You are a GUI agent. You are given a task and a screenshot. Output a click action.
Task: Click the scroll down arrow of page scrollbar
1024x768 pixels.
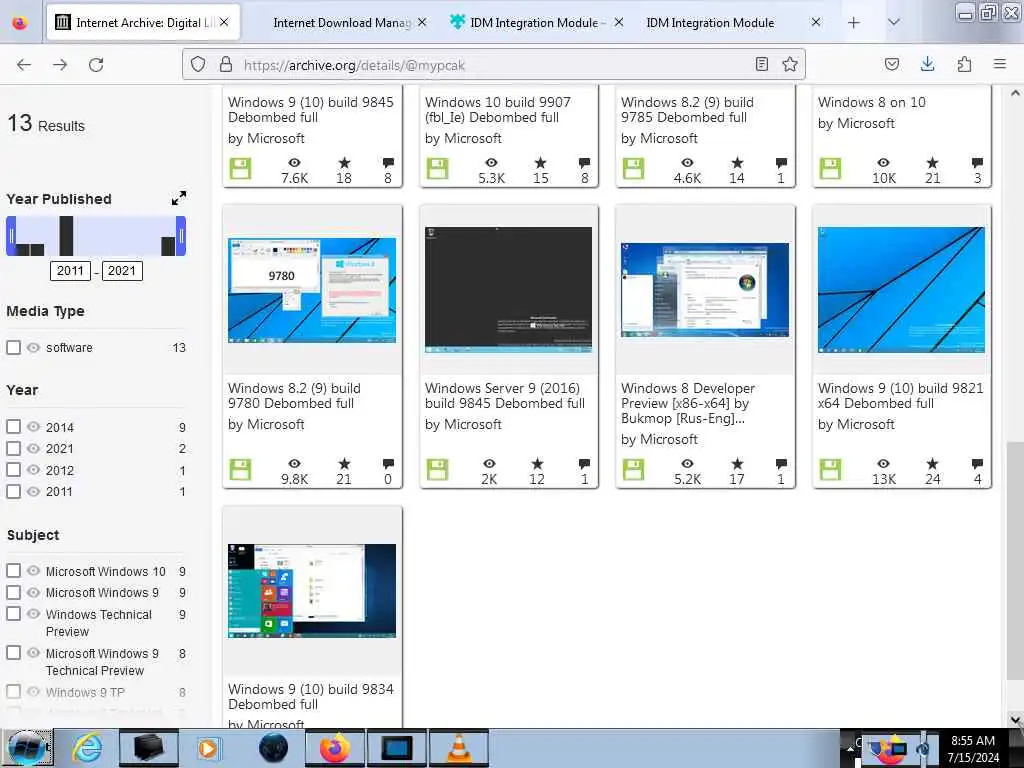click(x=1016, y=720)
